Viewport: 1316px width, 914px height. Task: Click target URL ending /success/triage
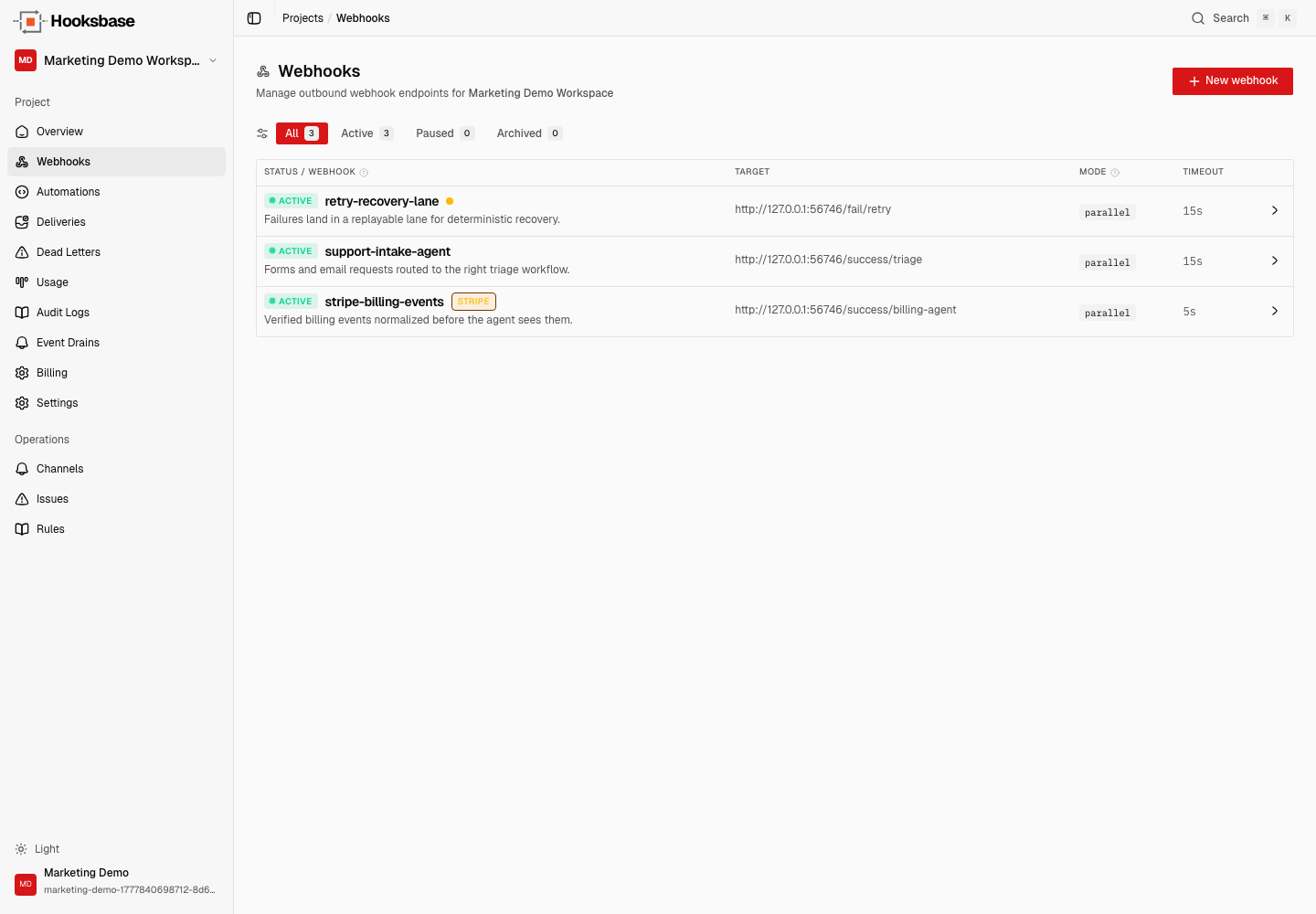click(x=828, y=260)
